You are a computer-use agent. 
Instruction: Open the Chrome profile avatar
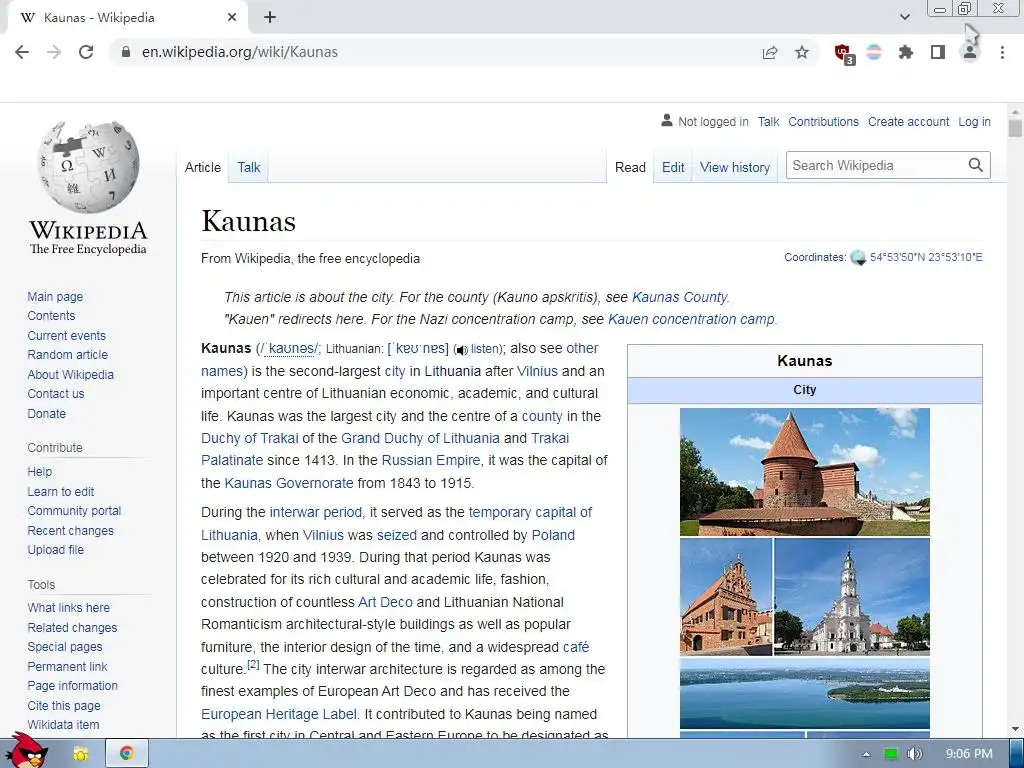click(970, 52)
